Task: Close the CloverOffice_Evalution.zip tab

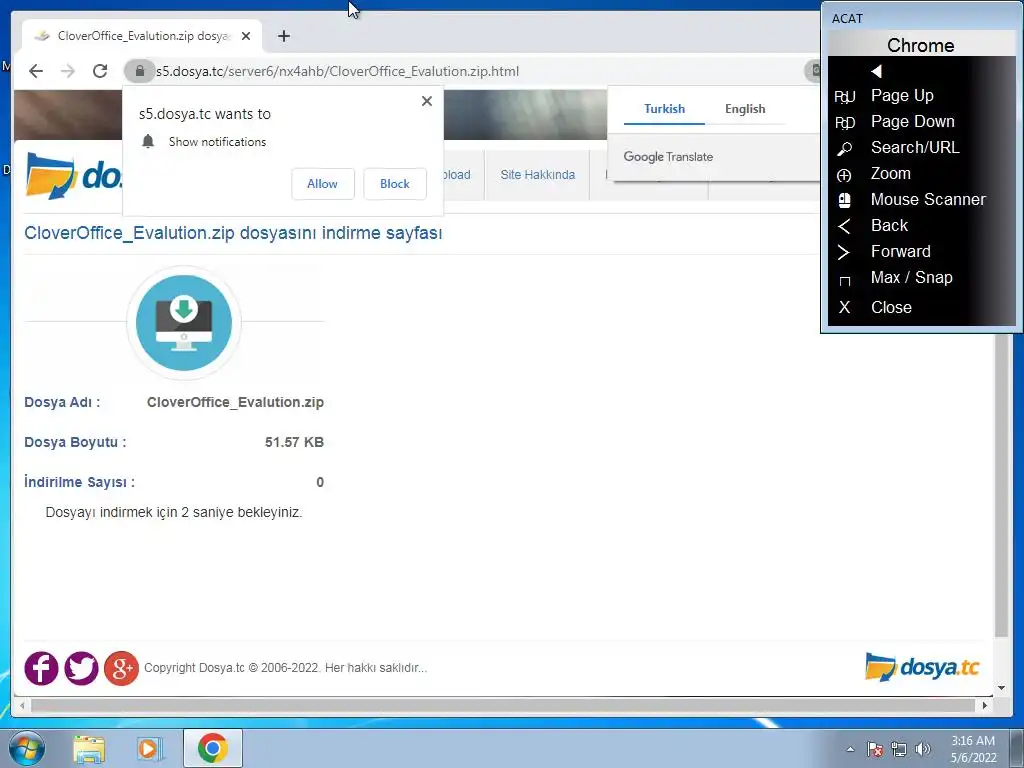Action: coord(246,36)
